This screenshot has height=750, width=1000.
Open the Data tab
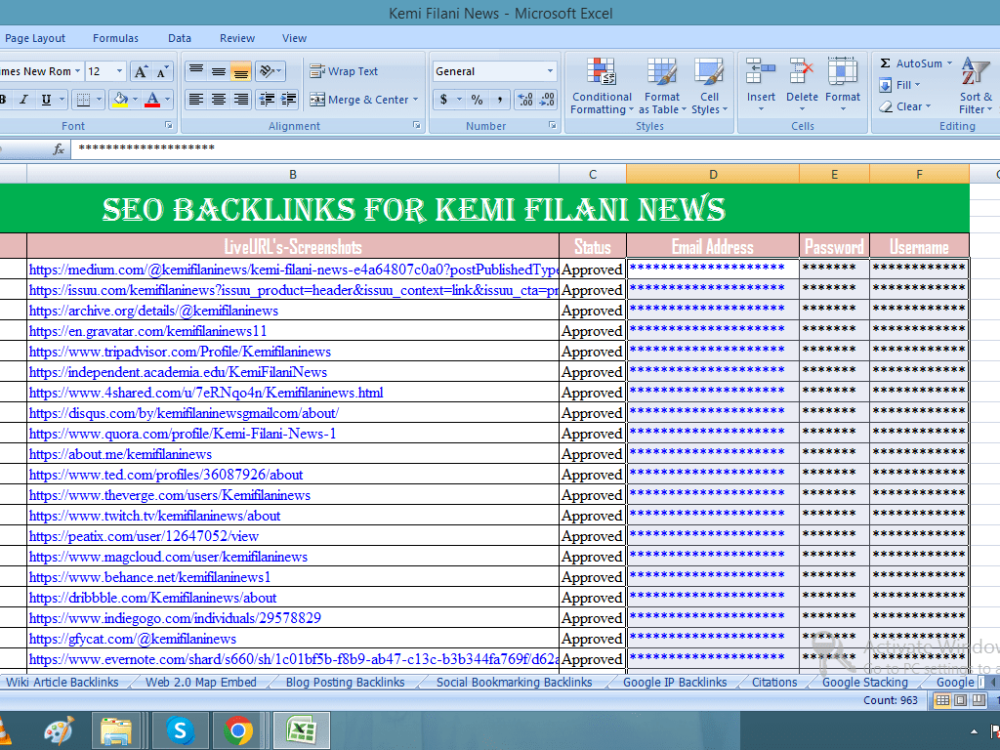click(180, 38)
